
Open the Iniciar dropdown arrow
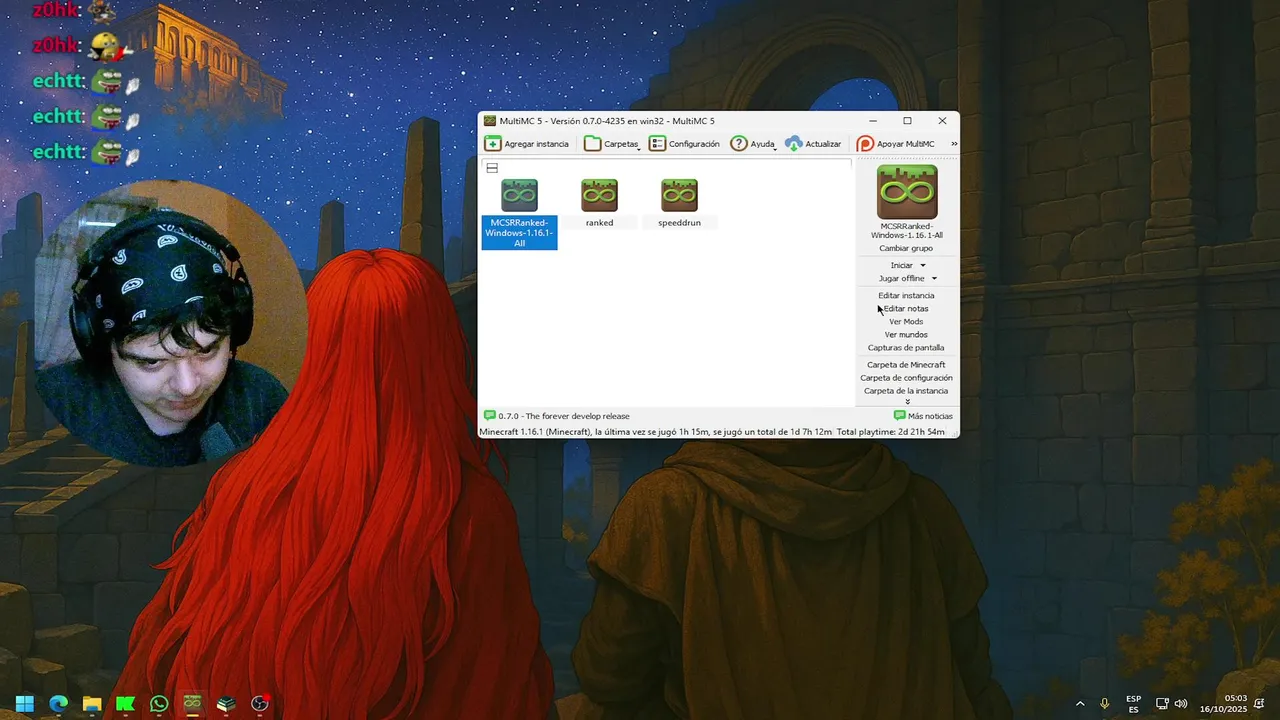tap(922, 265)
